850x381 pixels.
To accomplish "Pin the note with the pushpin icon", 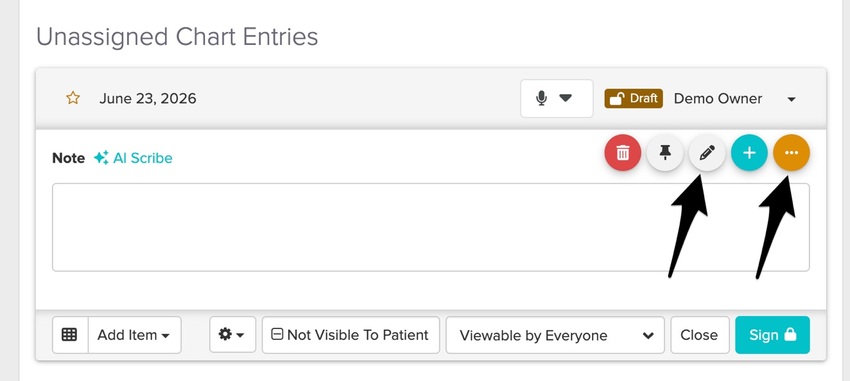I will click(x=665, y=153).
